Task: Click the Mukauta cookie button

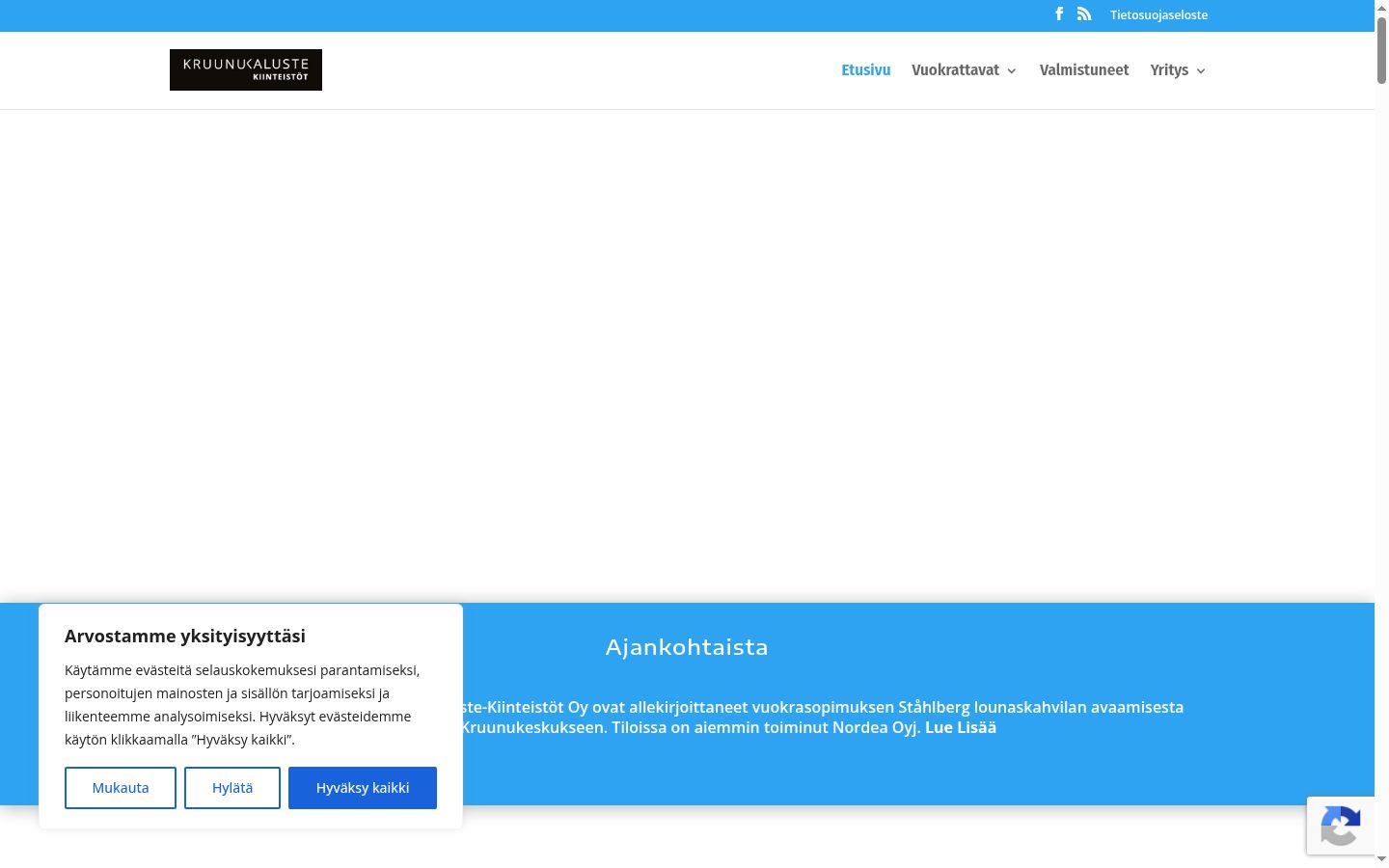Action: 121,788
